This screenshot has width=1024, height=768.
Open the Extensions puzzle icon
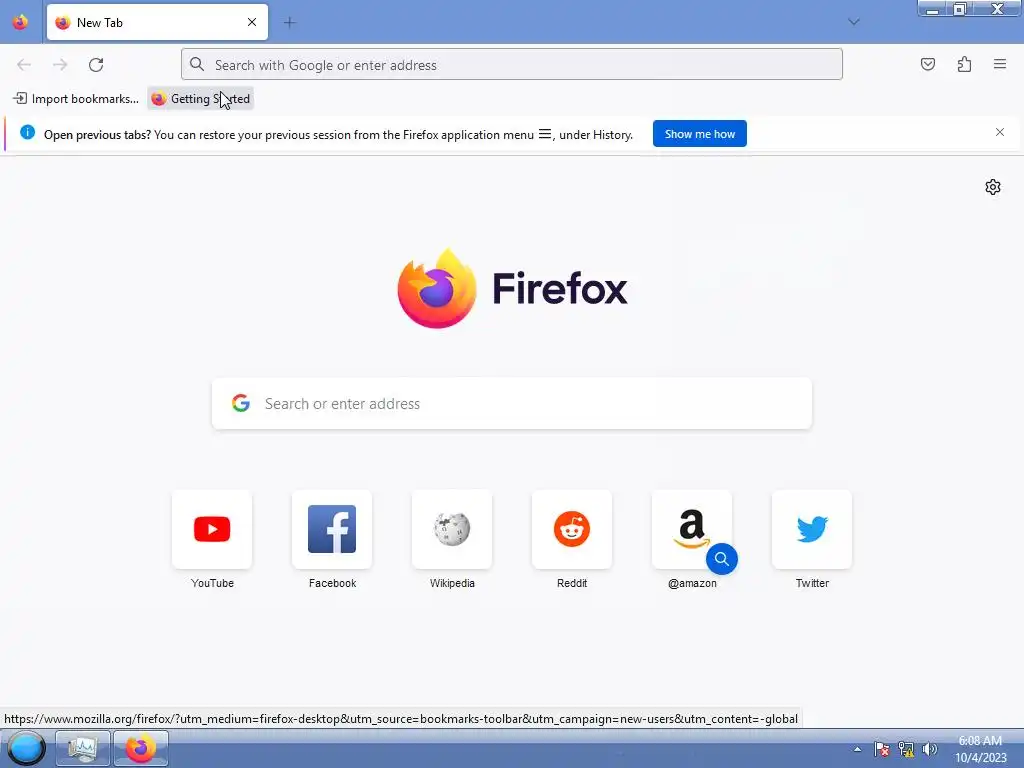[x=964, y=64]
